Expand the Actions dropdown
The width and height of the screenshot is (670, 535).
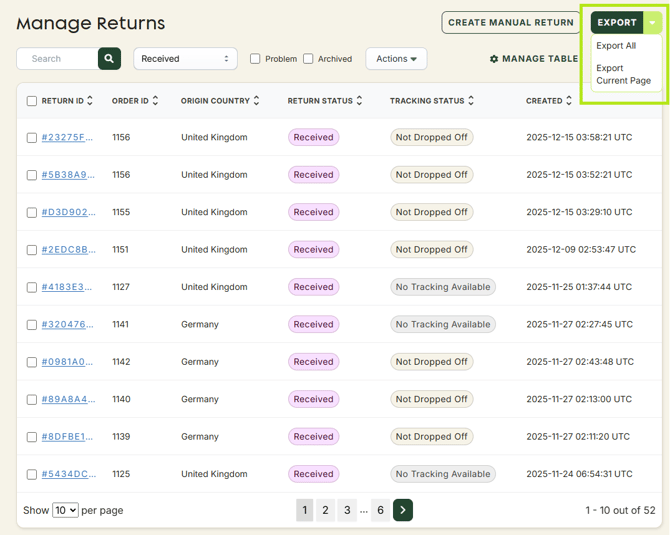coord(396,59)
